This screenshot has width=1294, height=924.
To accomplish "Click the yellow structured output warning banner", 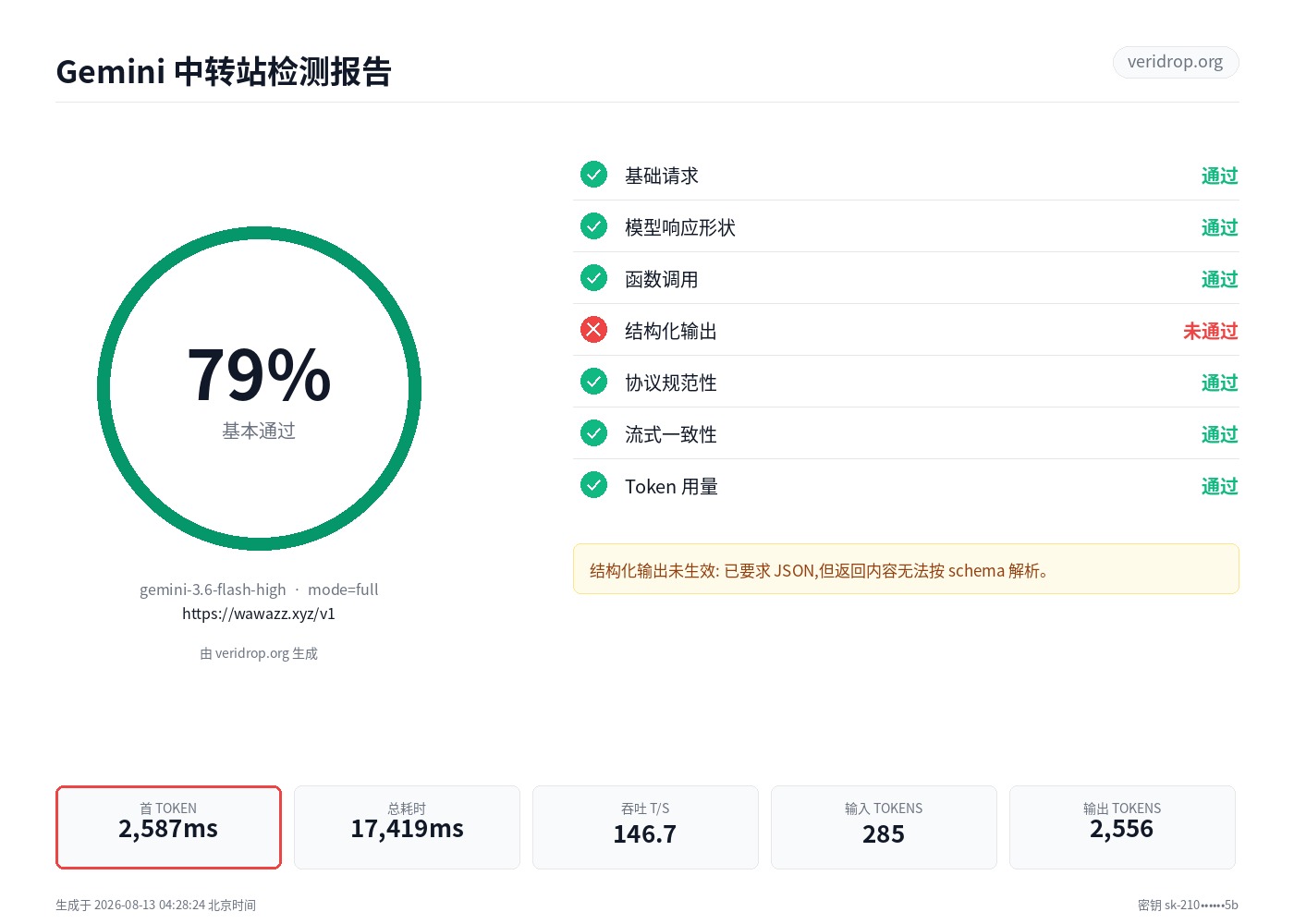I will pyautogui.click(x=906, y=569).
